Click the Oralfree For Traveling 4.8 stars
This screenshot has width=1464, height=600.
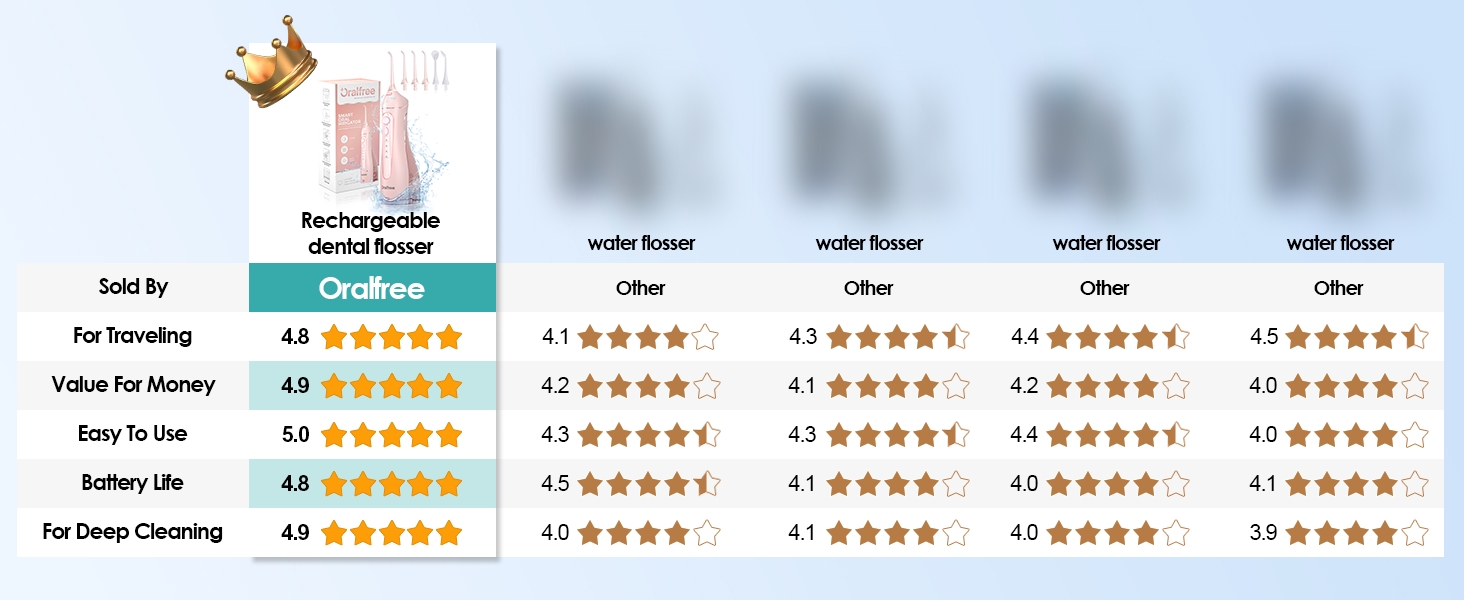click(x=392, y=337)
